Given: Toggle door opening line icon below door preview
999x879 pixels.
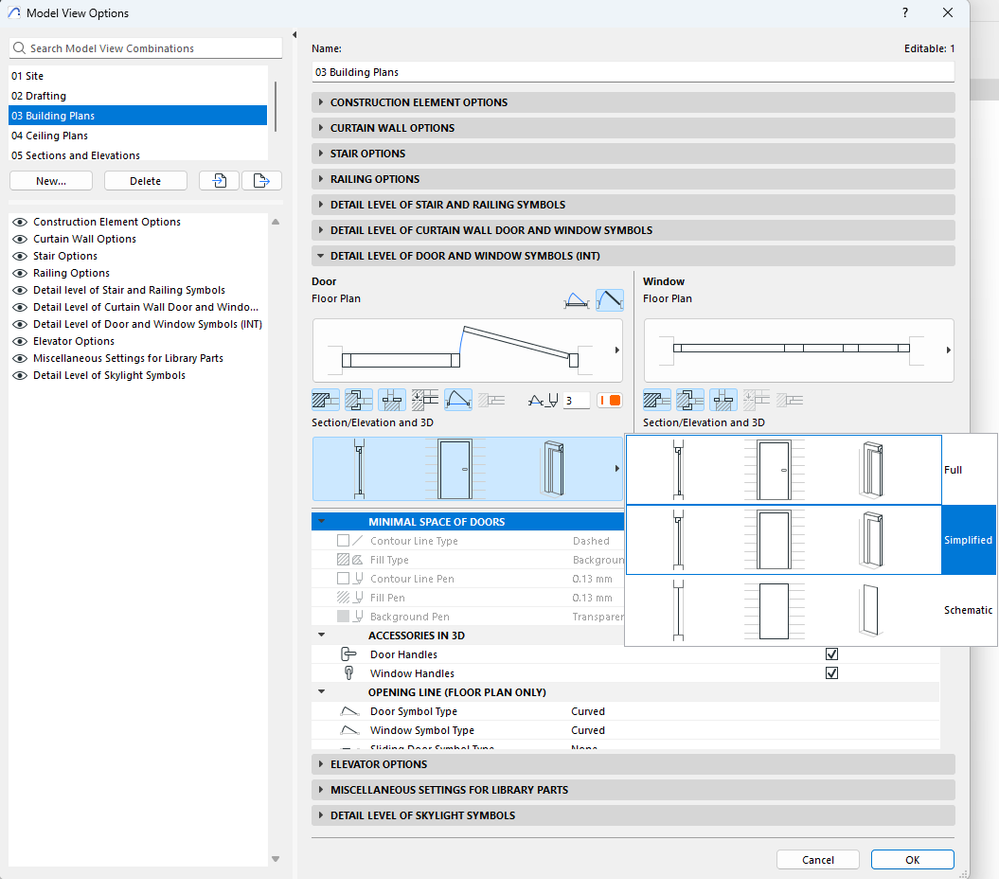Looking at the screenshot, I should [x=458, y=400].
